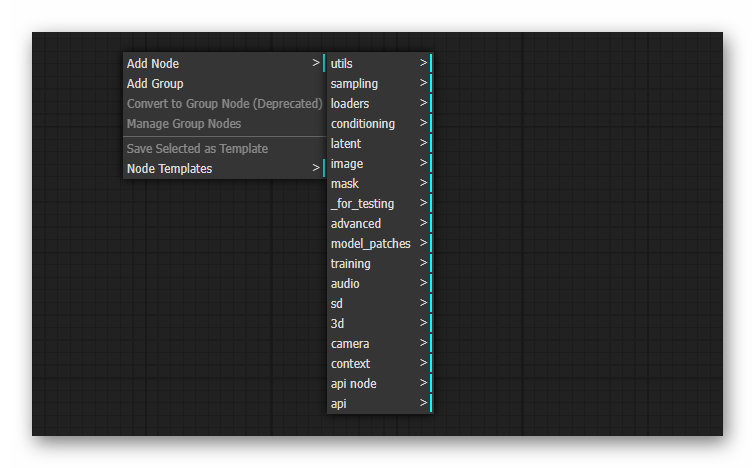Image resolution: width=755 pixels, height=468 pixels.
Task: Click the empty canvas grid to dismiss menu
Action: (x=580, y=250)
